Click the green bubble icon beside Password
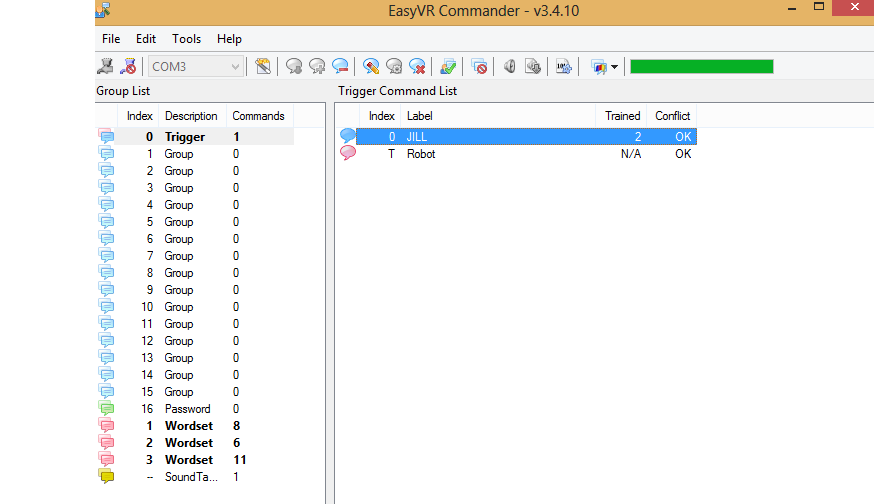 pyautogui.click(x=106, y=408)
